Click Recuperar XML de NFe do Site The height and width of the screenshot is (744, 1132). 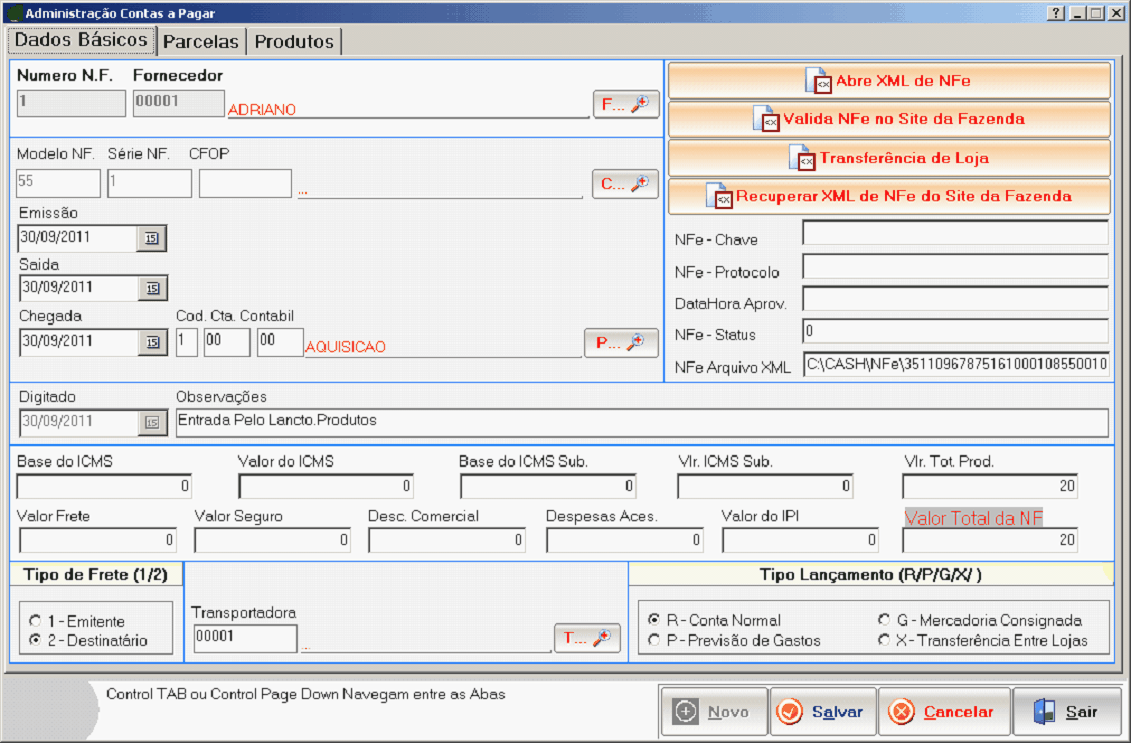tap(889, 196)
